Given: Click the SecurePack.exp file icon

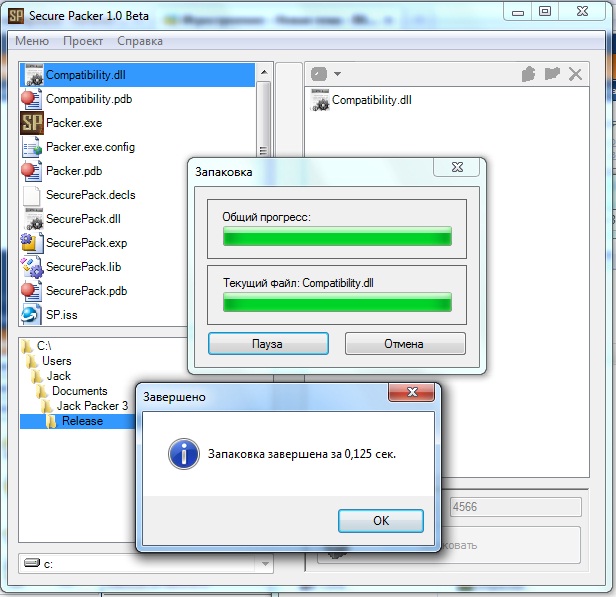Looking at the screenshot, I should (31, 243).
